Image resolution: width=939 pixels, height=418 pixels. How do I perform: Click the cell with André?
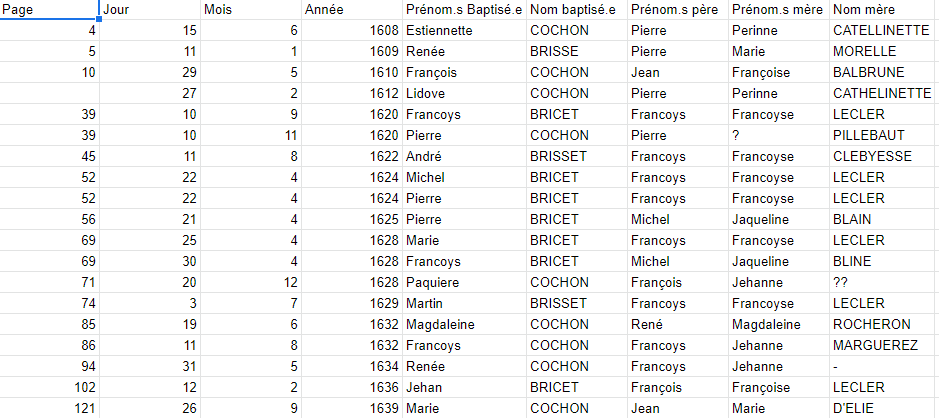tap(463, 156)
